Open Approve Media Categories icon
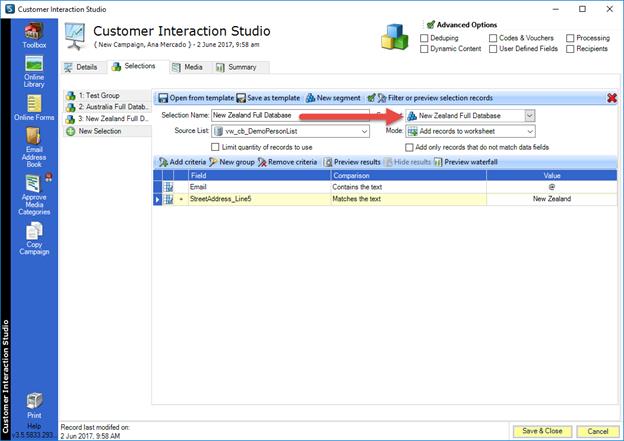The image size is (624, 441). (x=34, y=195)
